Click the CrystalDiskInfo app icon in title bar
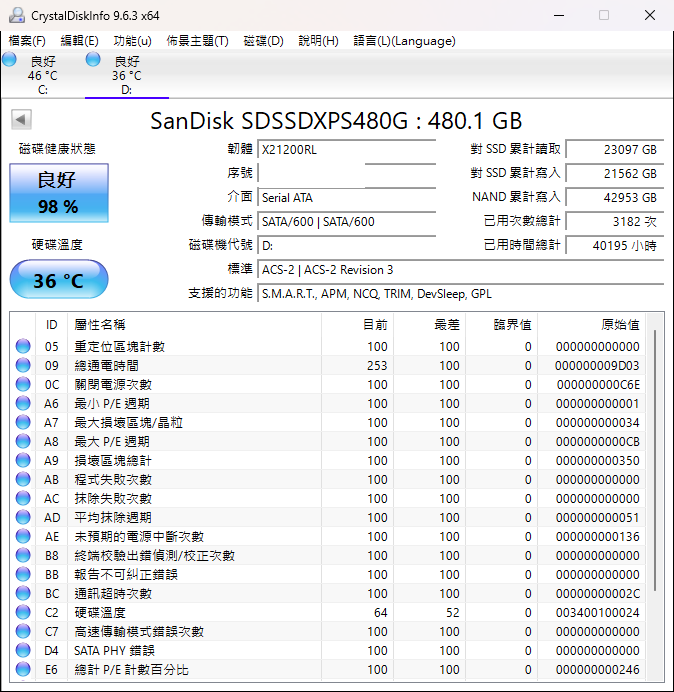 (x=17, y=15)
